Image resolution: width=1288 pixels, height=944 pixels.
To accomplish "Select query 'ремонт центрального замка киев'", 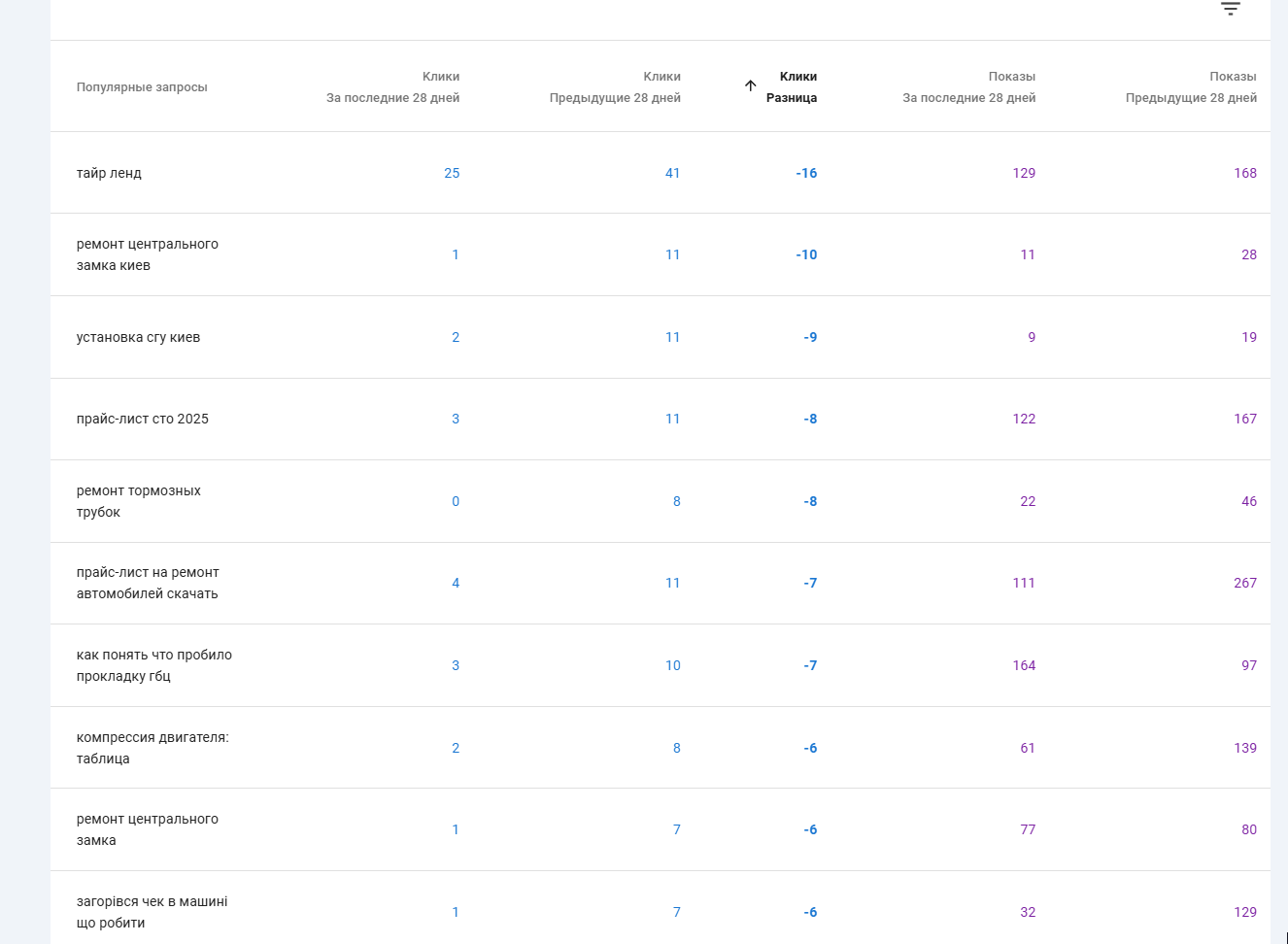I will [147, 254].
